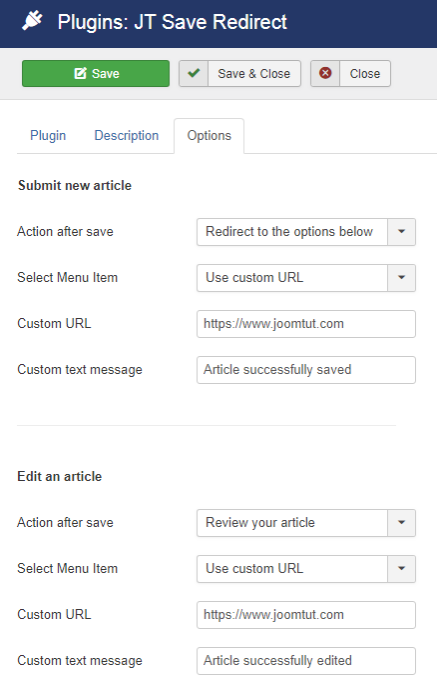
Task: Open the Description tab
Action: click(x=126, y=136)
